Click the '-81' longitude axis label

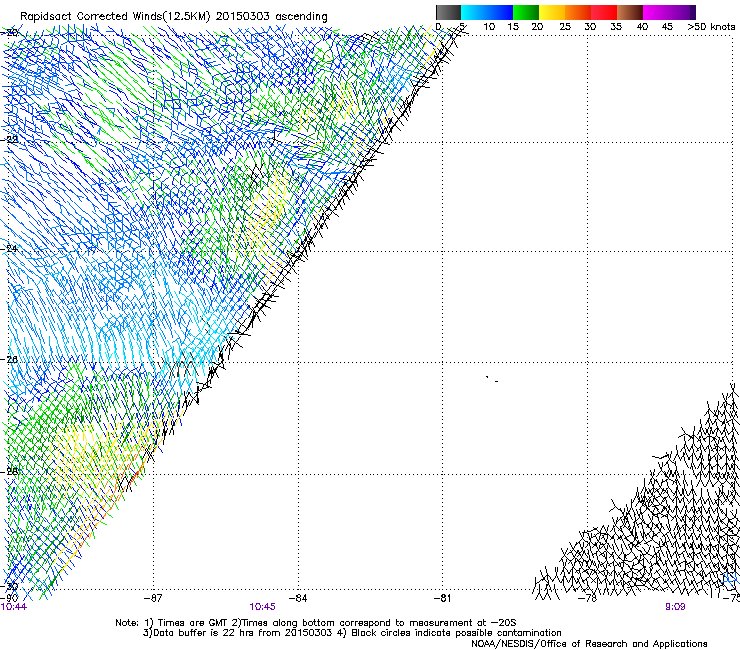[x=442, y=598]
